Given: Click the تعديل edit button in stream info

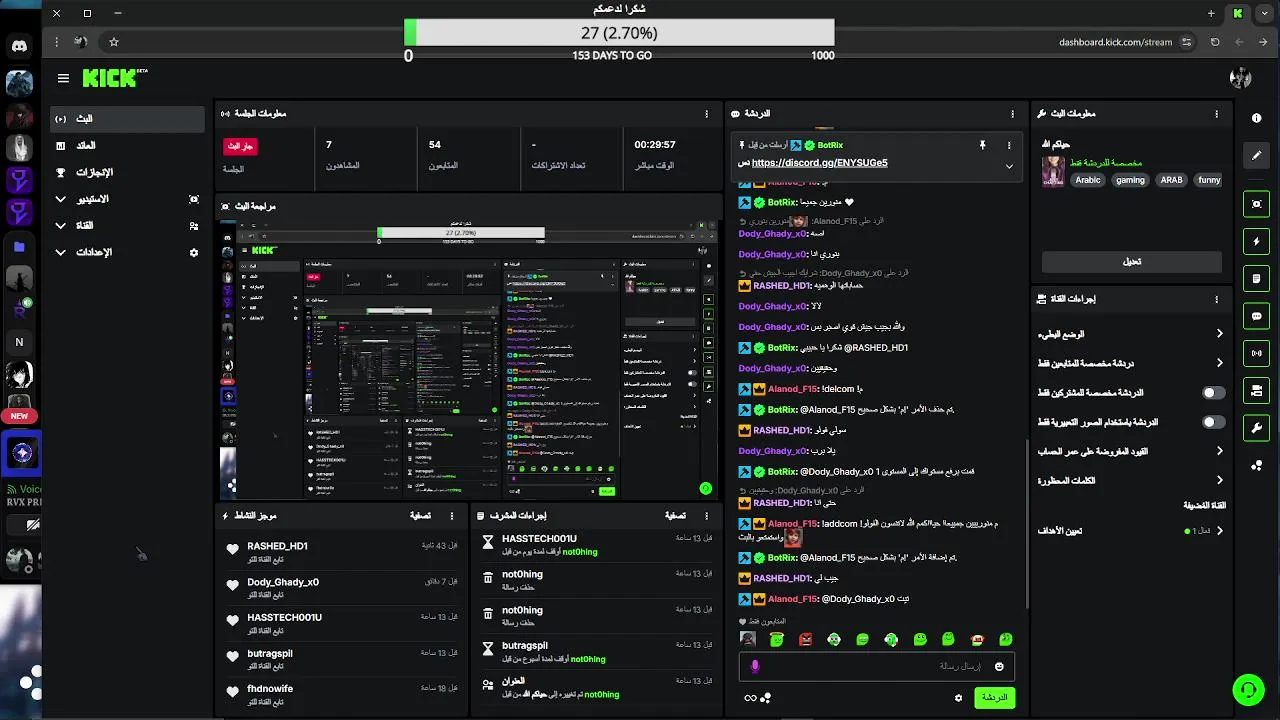Looking at the screenshot, I should click(1131, 262).
